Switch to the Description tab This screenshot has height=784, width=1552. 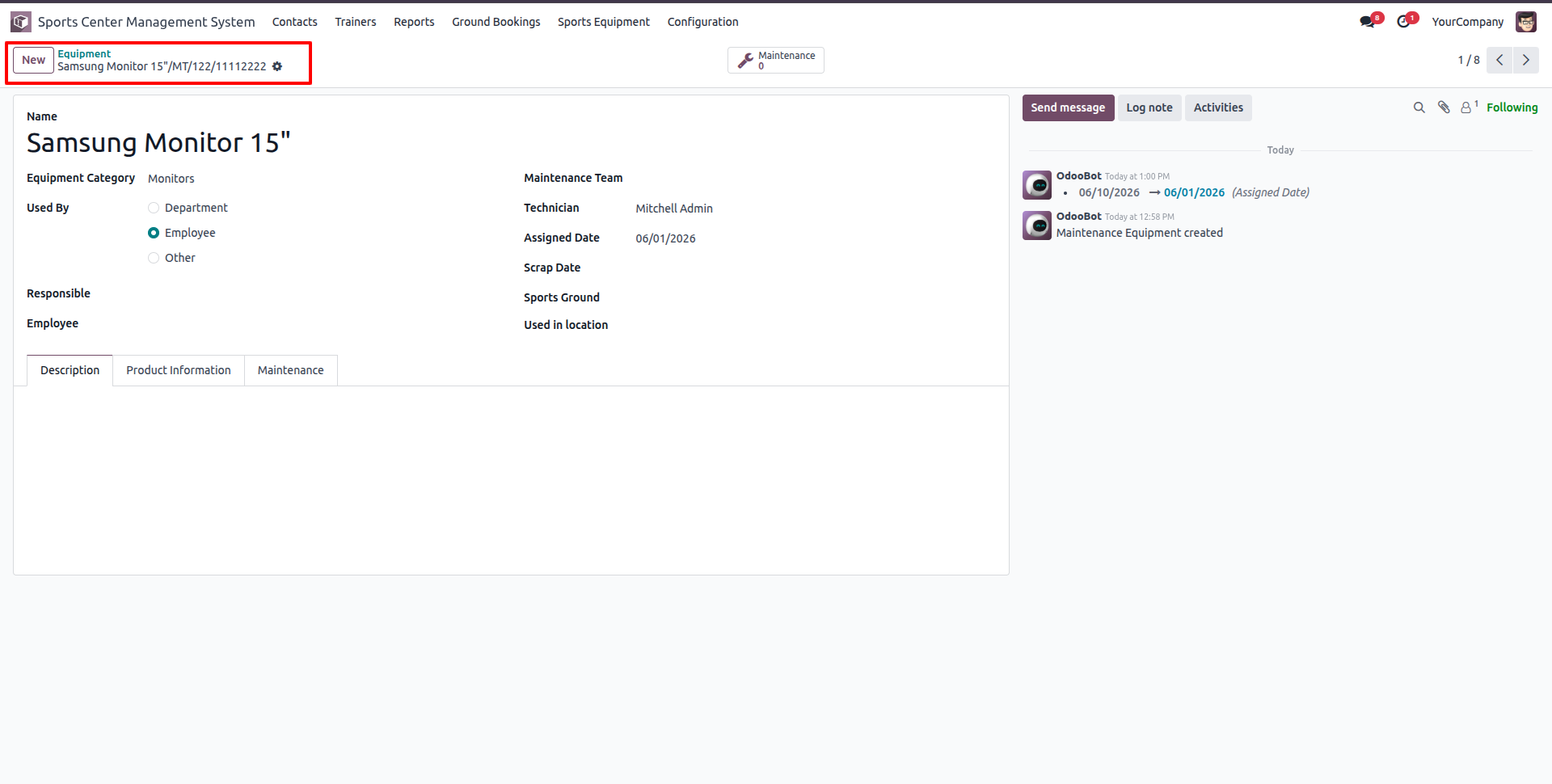pyautogui.click(x=70, y=370)
